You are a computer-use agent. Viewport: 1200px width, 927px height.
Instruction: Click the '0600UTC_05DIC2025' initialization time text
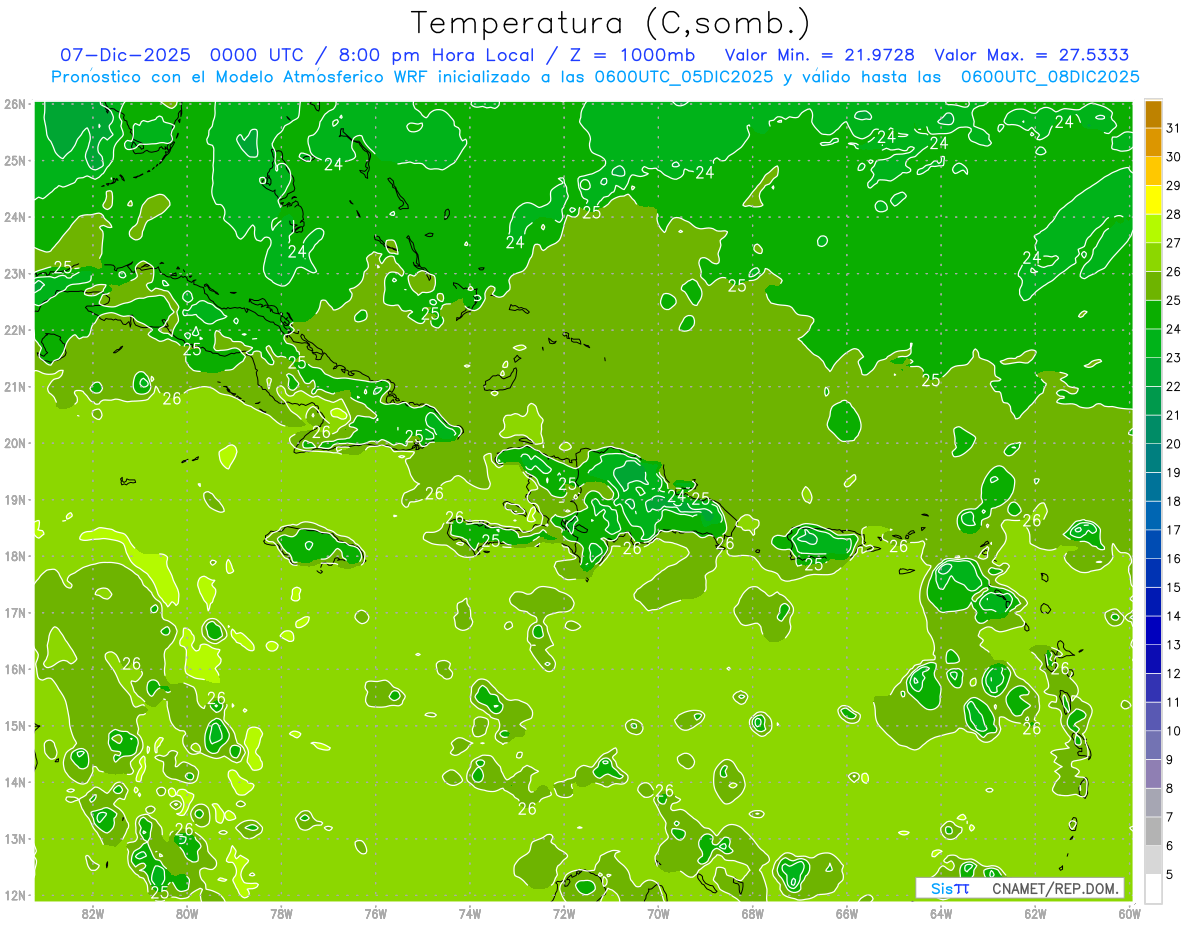(684, 77)
